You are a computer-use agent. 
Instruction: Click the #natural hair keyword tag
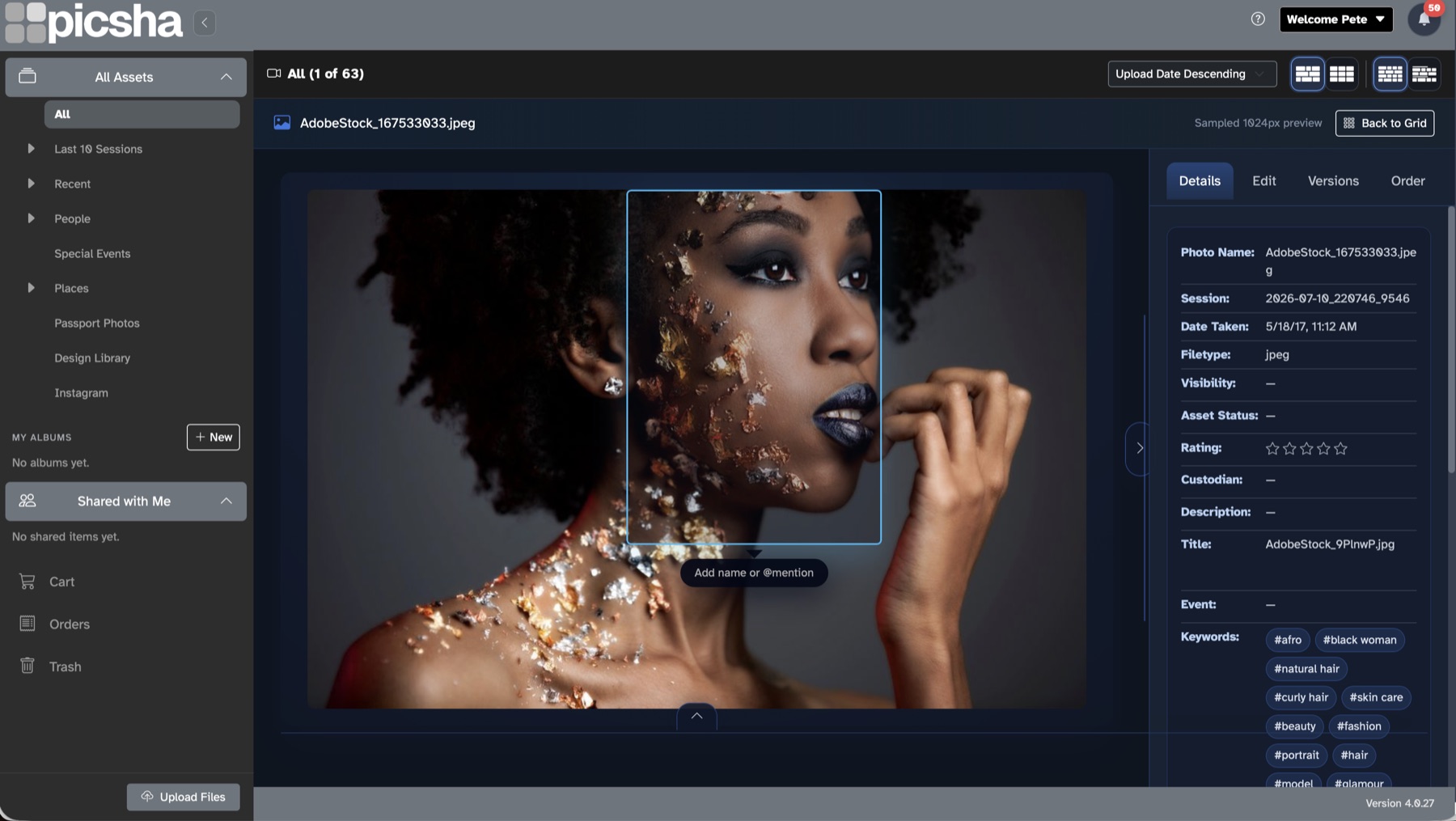[1306, 669]
